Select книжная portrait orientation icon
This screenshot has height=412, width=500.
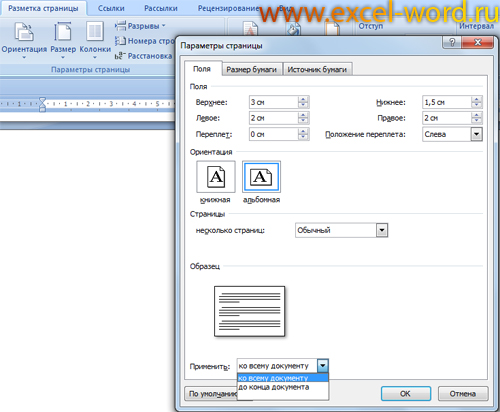(x=216, y=177)
